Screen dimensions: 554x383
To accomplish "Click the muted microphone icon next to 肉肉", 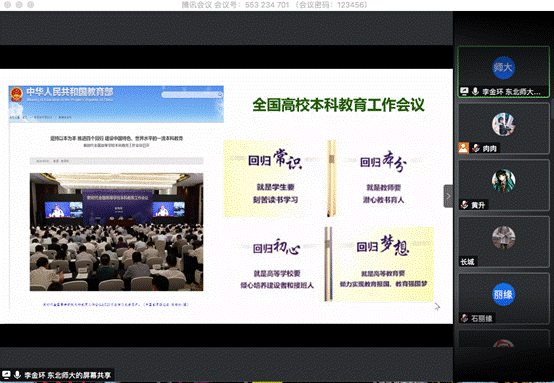I will [476, 148].
